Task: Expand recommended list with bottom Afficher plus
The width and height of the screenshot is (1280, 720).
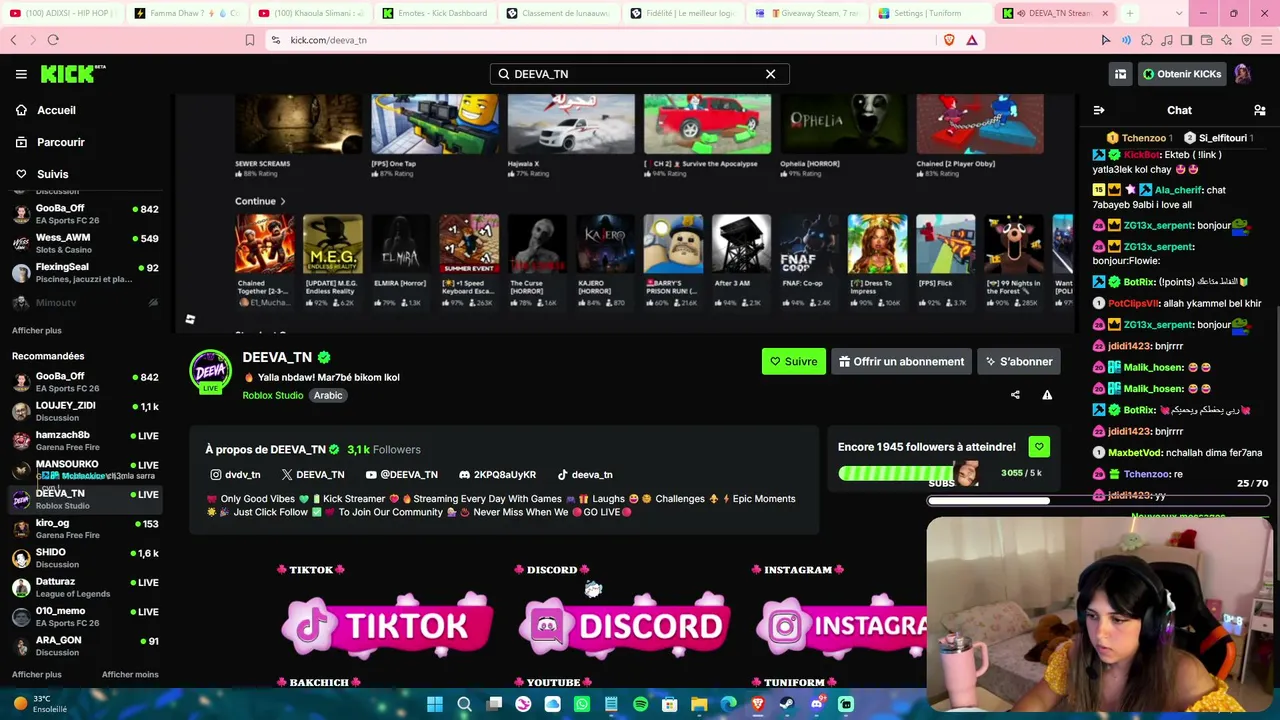Action: 37,674
